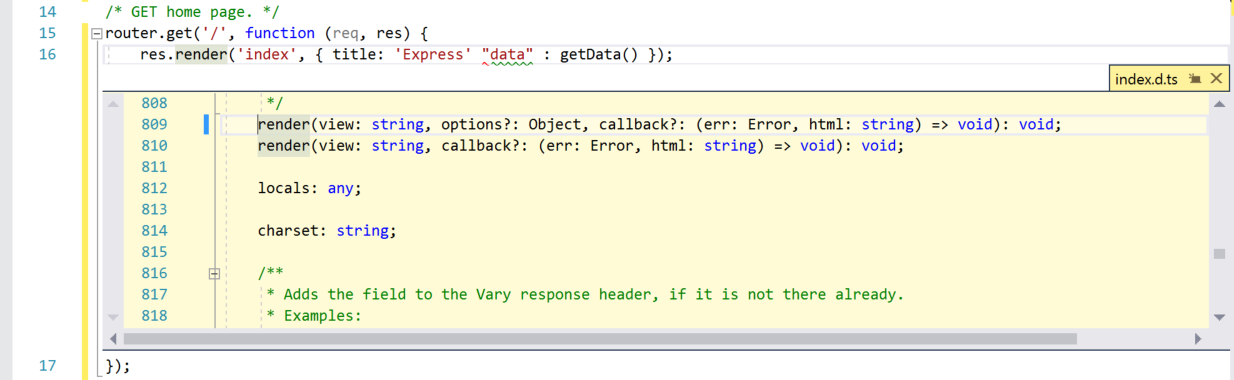This screenshot has width=1234, height=380.
Task: Click peek window vertical scroll down arrow
Action: click(x=1219, y=317)
